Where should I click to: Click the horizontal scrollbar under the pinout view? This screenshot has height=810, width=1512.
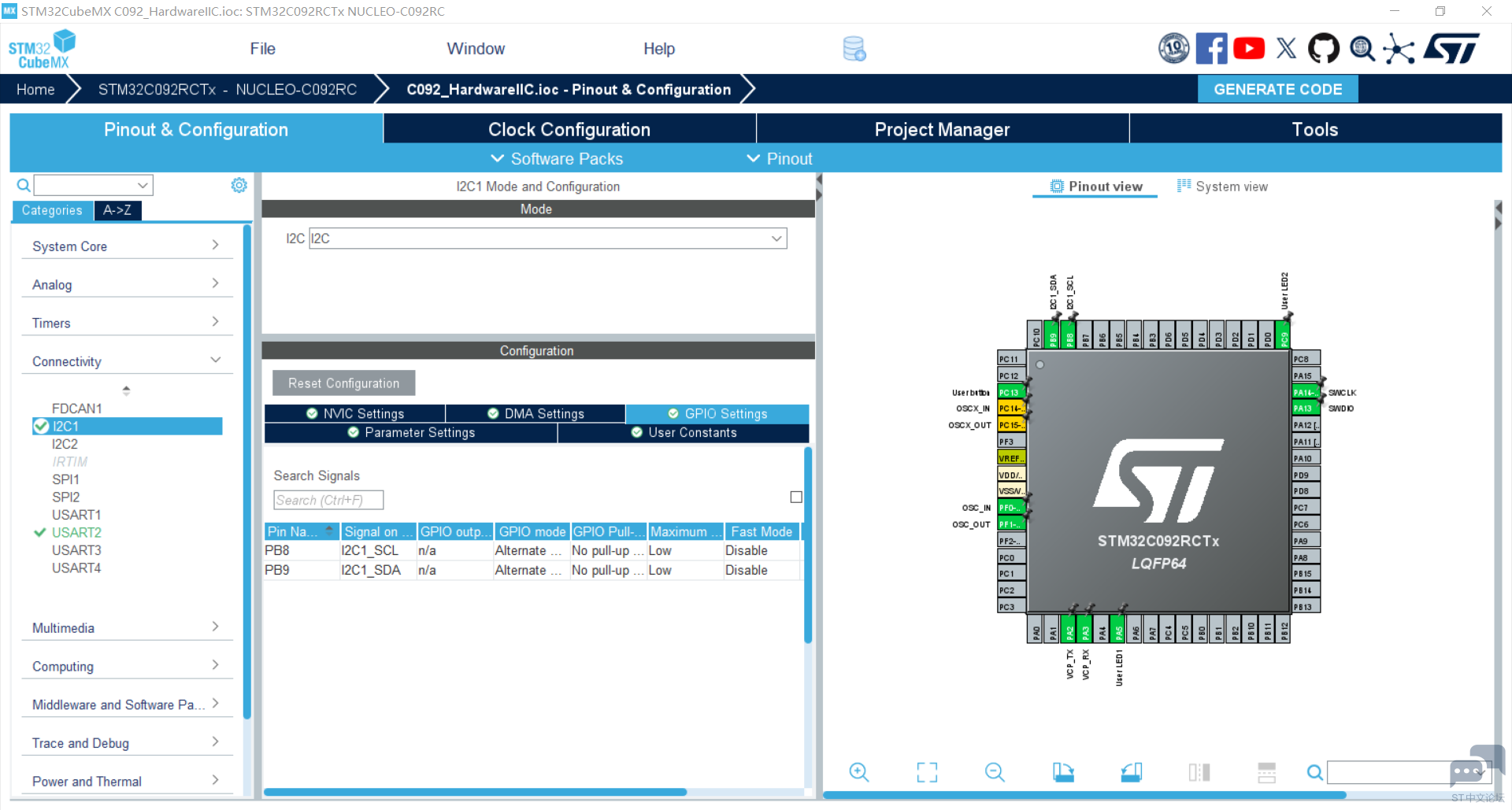click(x=1084, y=795)
